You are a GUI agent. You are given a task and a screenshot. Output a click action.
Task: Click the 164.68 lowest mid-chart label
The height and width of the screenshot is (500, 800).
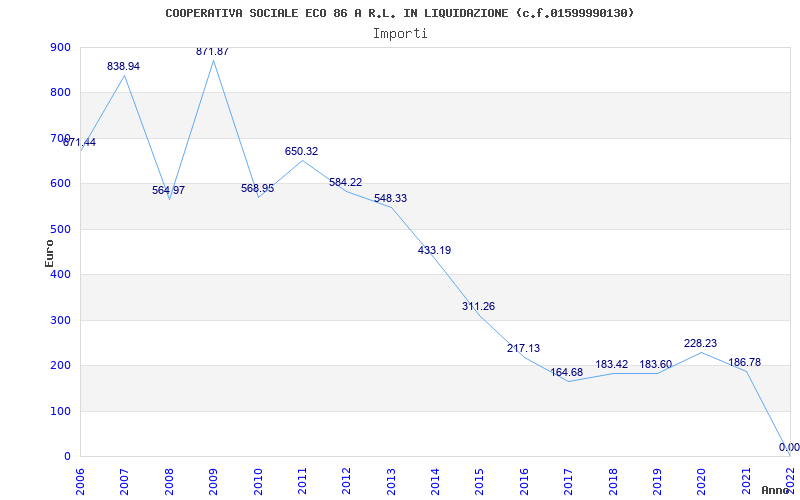(567, 372)
